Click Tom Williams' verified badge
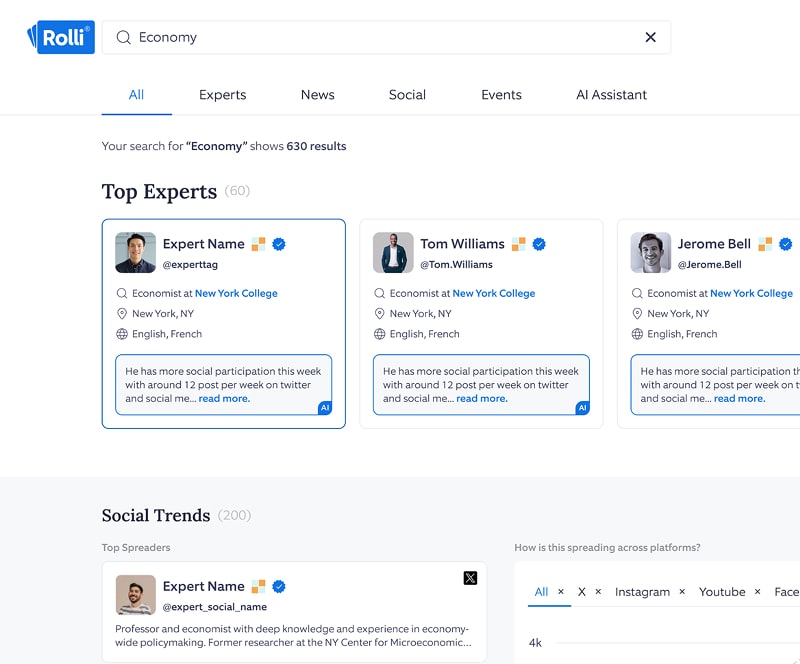The image size is (800, 664). click(539, 244)
